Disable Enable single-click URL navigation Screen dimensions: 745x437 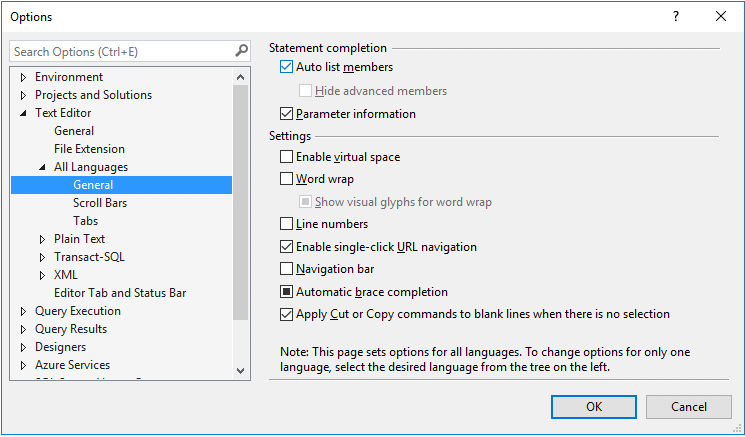(287, 247)
